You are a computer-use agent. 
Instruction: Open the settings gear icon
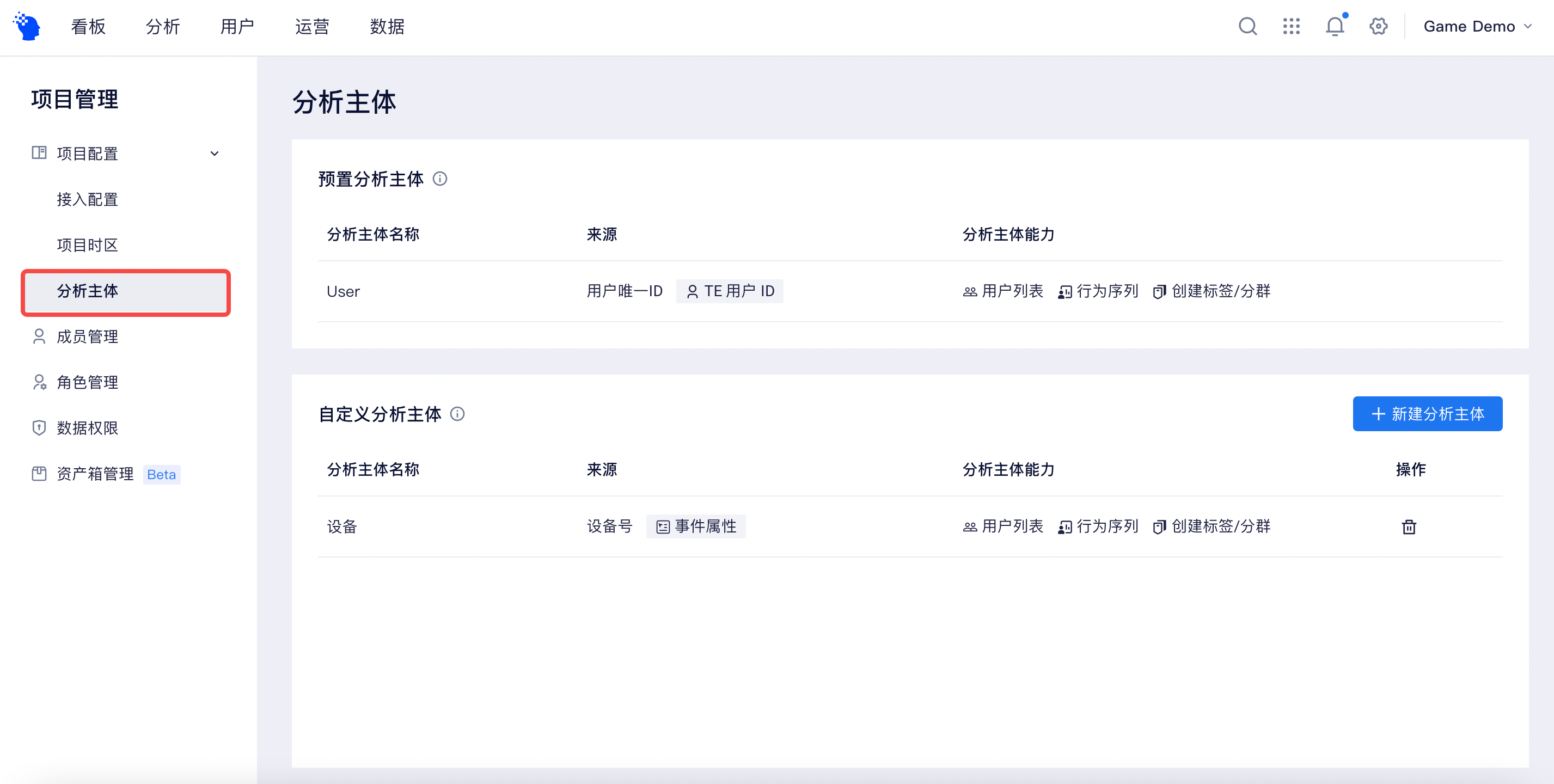coord(1379,27)
